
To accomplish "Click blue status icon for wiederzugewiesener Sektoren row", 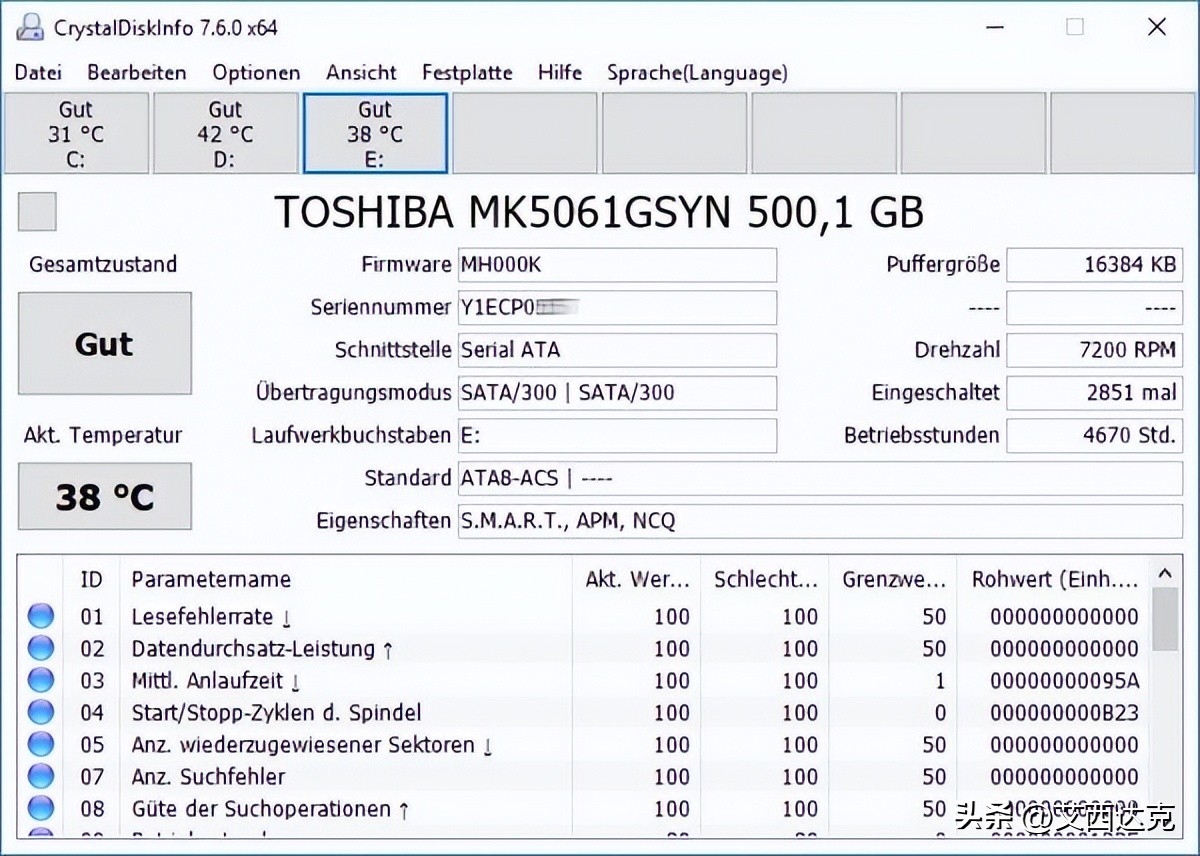I will [x=41, y=745].
